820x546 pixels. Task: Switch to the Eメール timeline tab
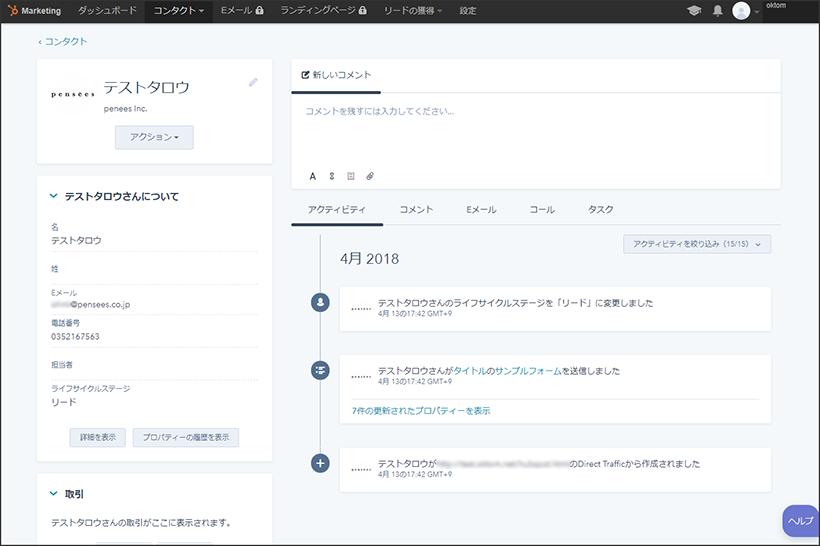click(x=481, y=210)
